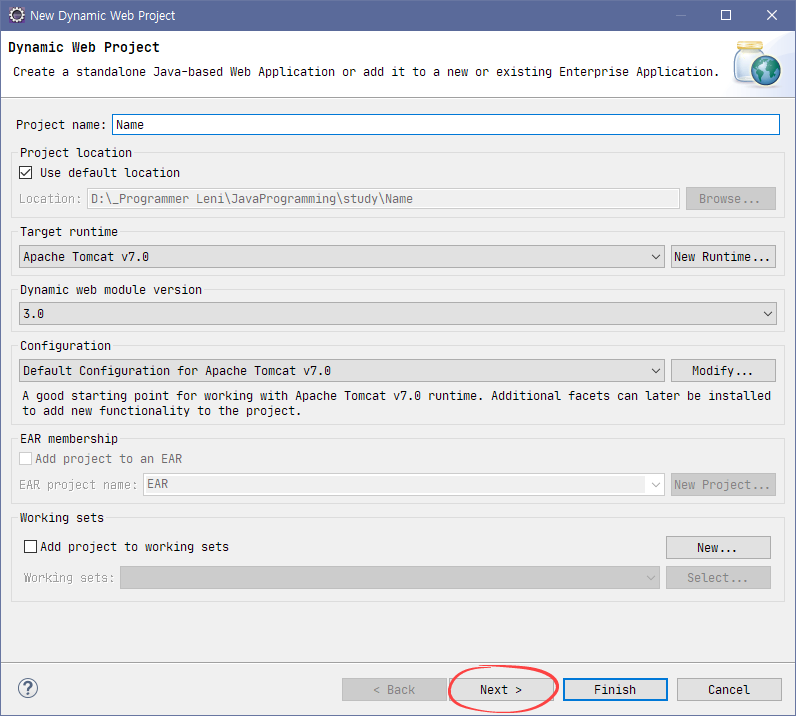Click the Tomcat configuration description text

click(x=396, y=403)
